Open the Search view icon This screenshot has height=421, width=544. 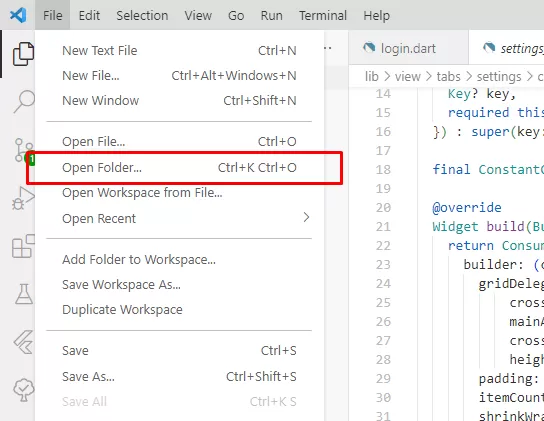click(24, 101)
